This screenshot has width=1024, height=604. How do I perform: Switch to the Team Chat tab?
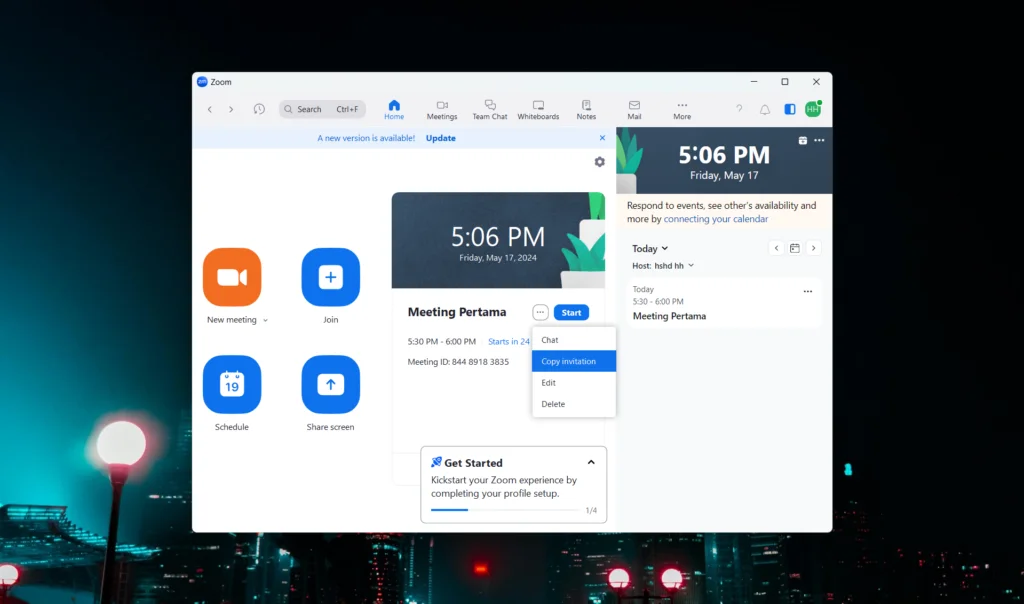click(490, 109)
